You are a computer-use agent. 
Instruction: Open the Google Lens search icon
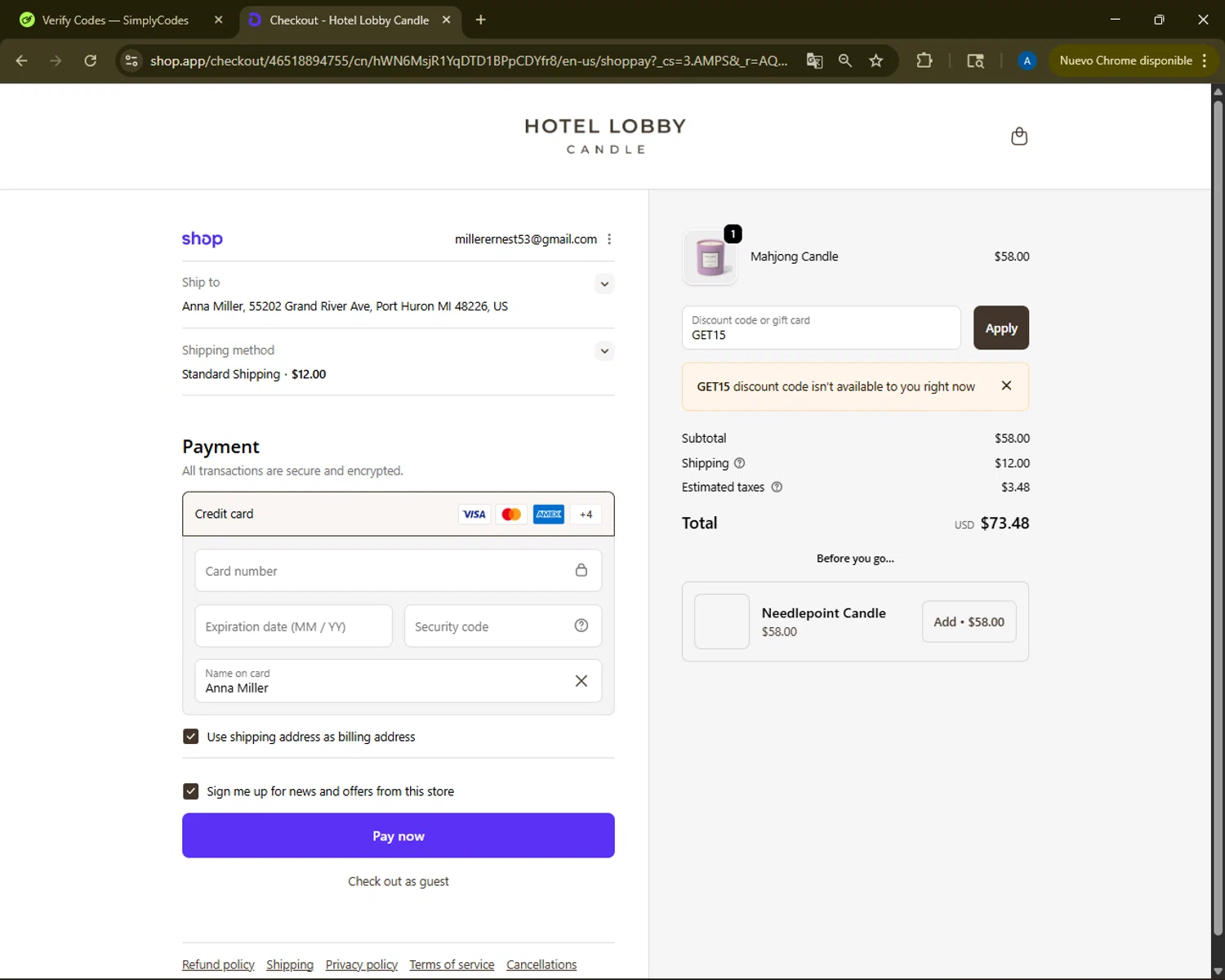click(x=975, y=60)
